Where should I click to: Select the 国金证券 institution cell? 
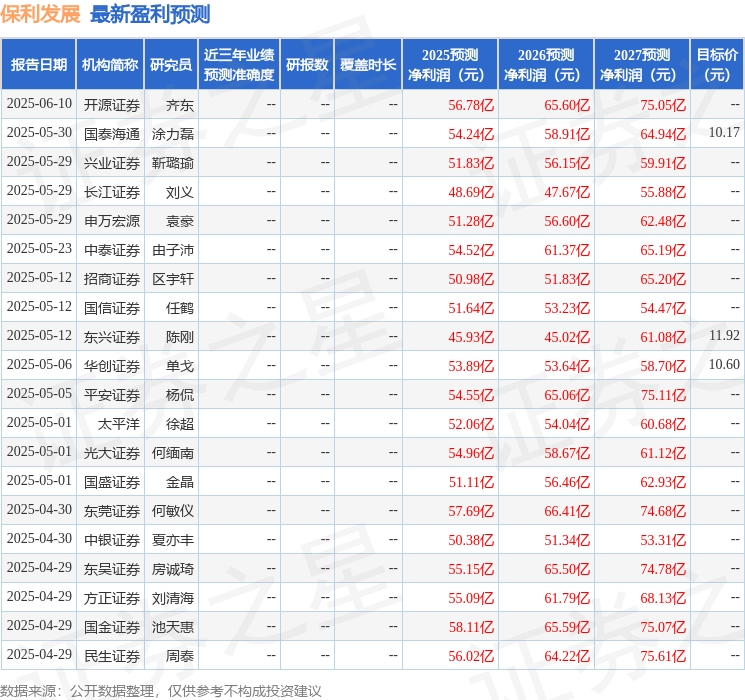112,627
